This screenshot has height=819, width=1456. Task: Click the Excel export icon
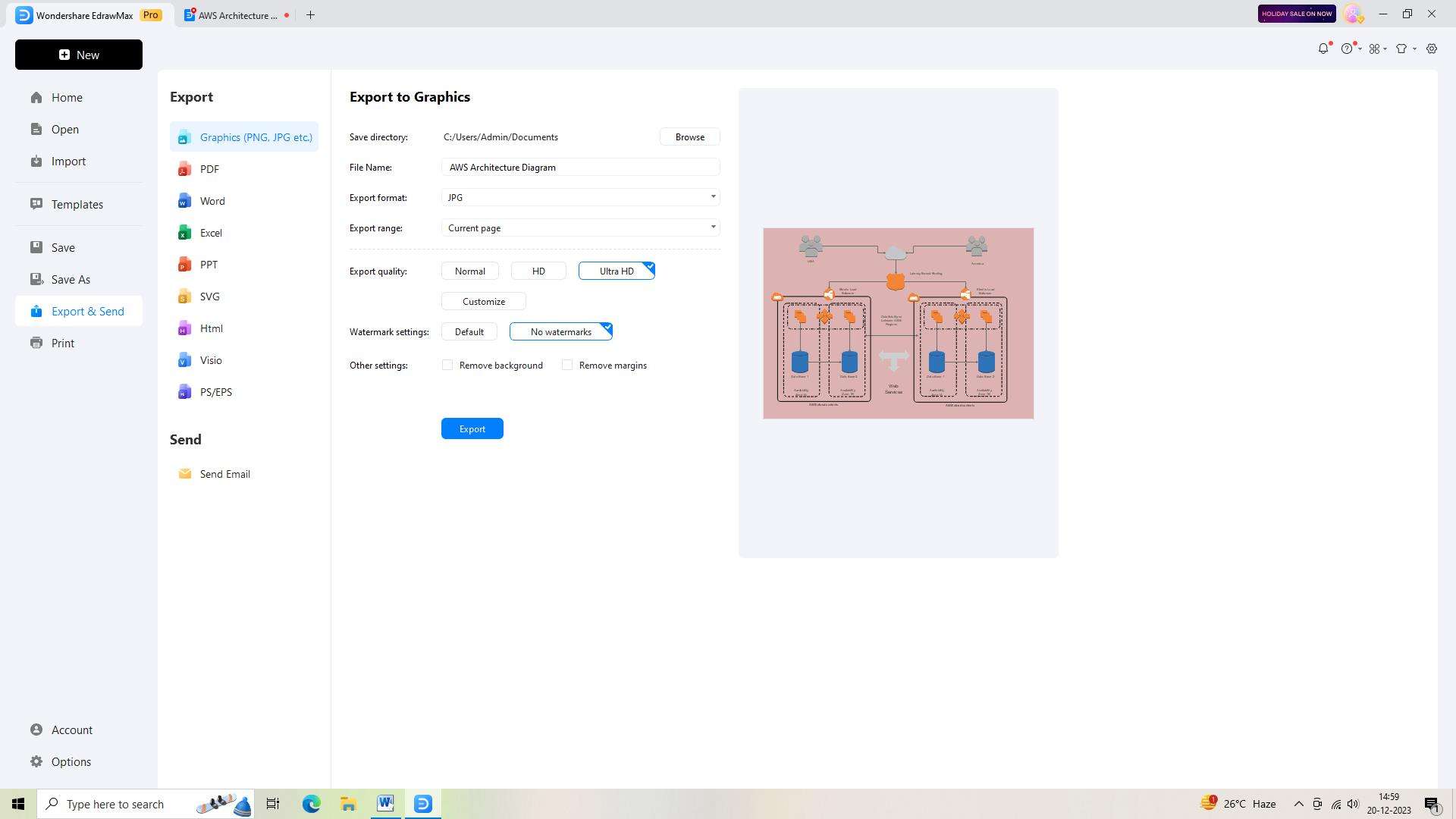(x=184, y=233)
